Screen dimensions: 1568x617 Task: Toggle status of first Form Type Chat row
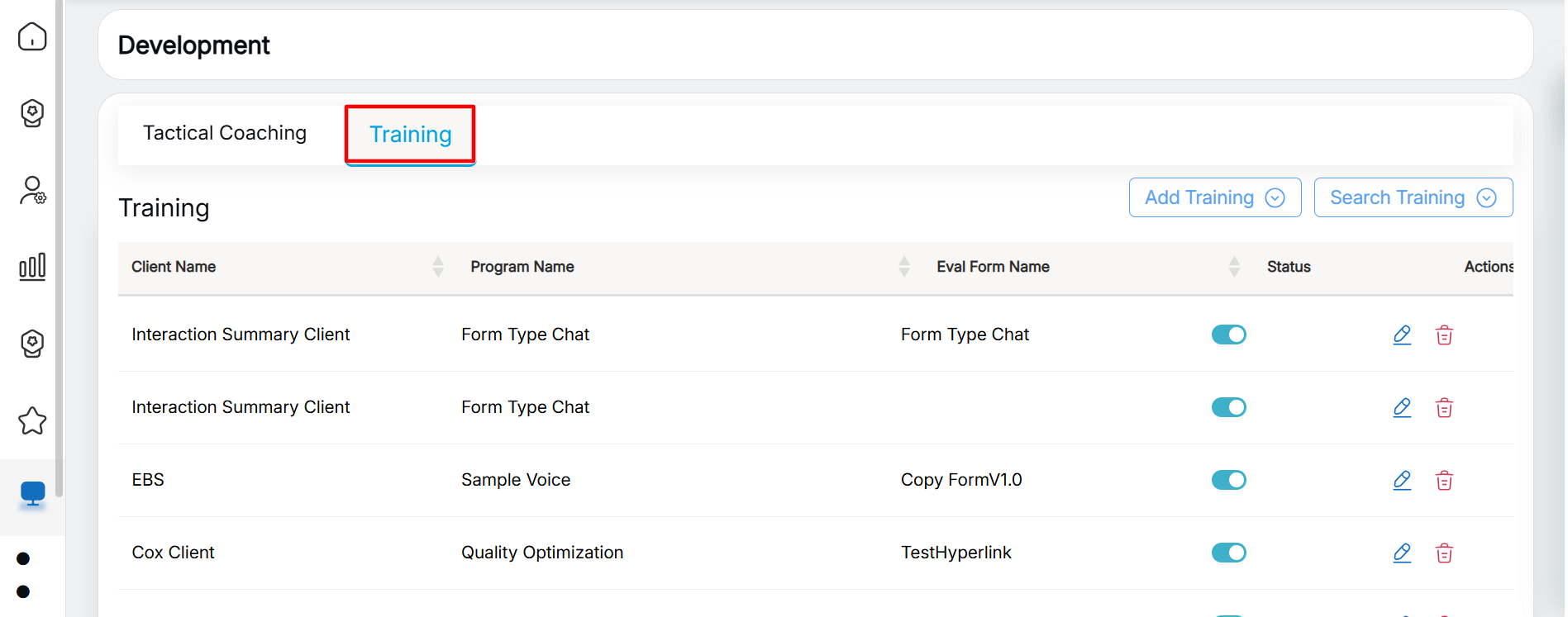point(1228,335)
